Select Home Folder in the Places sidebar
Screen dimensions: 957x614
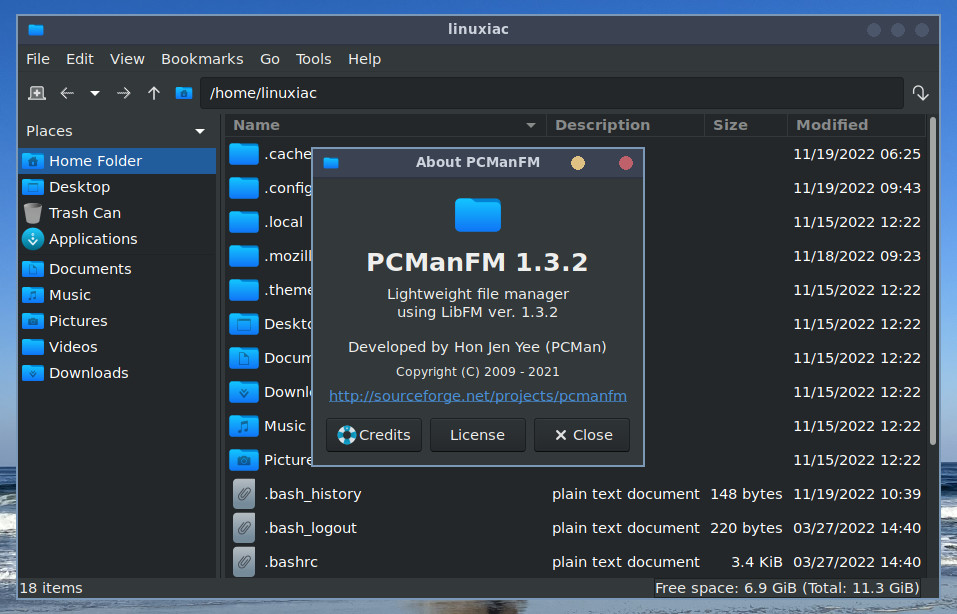coord(117,161)
